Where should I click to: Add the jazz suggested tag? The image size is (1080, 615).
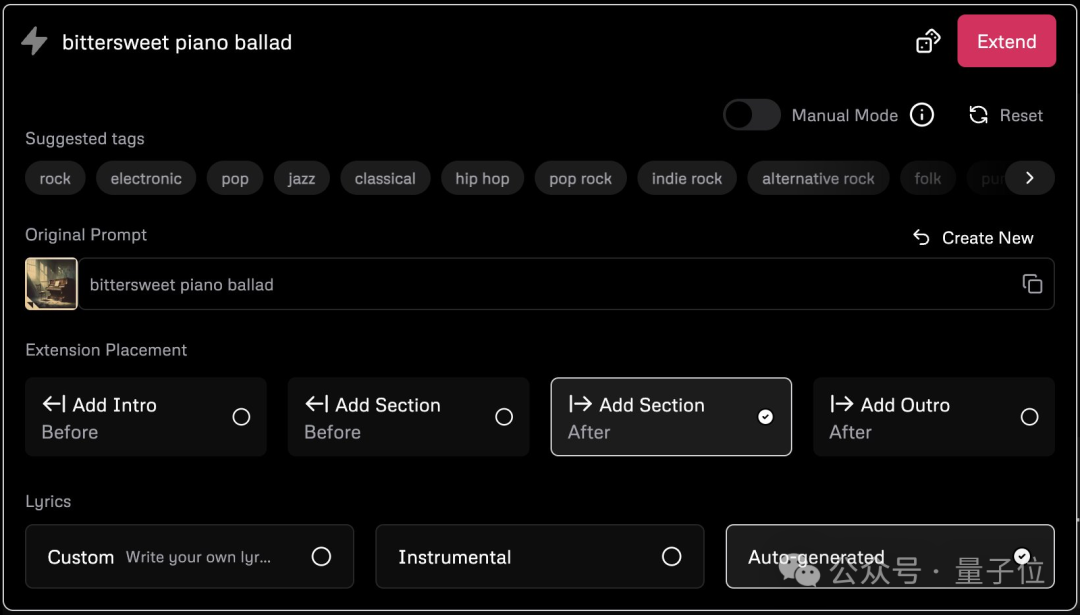click(302, 178)
